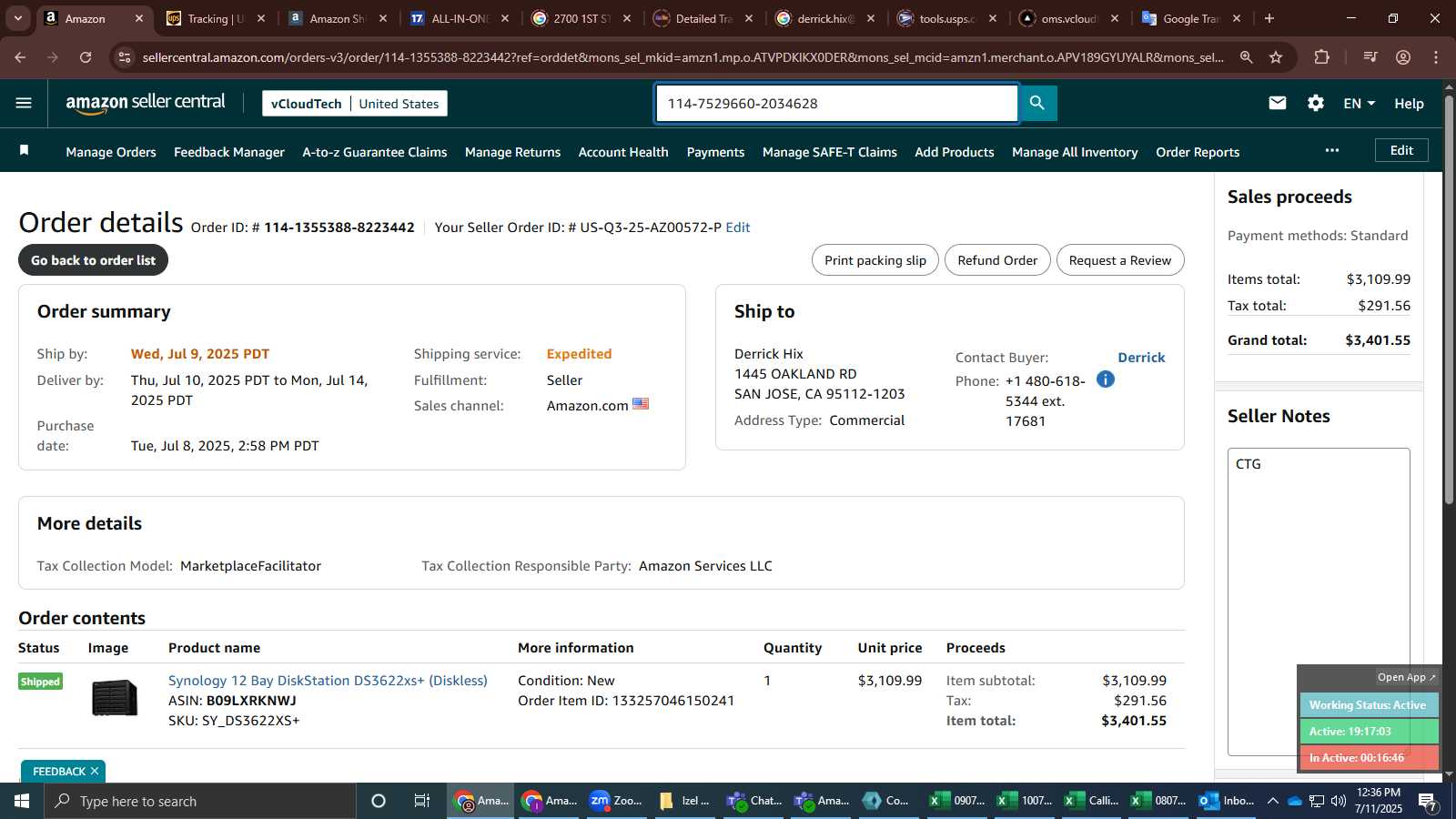The height and width of the screenshot is (819, 1456).
Task: Open the Windows notification center icon
Action: click(1428, 801)
